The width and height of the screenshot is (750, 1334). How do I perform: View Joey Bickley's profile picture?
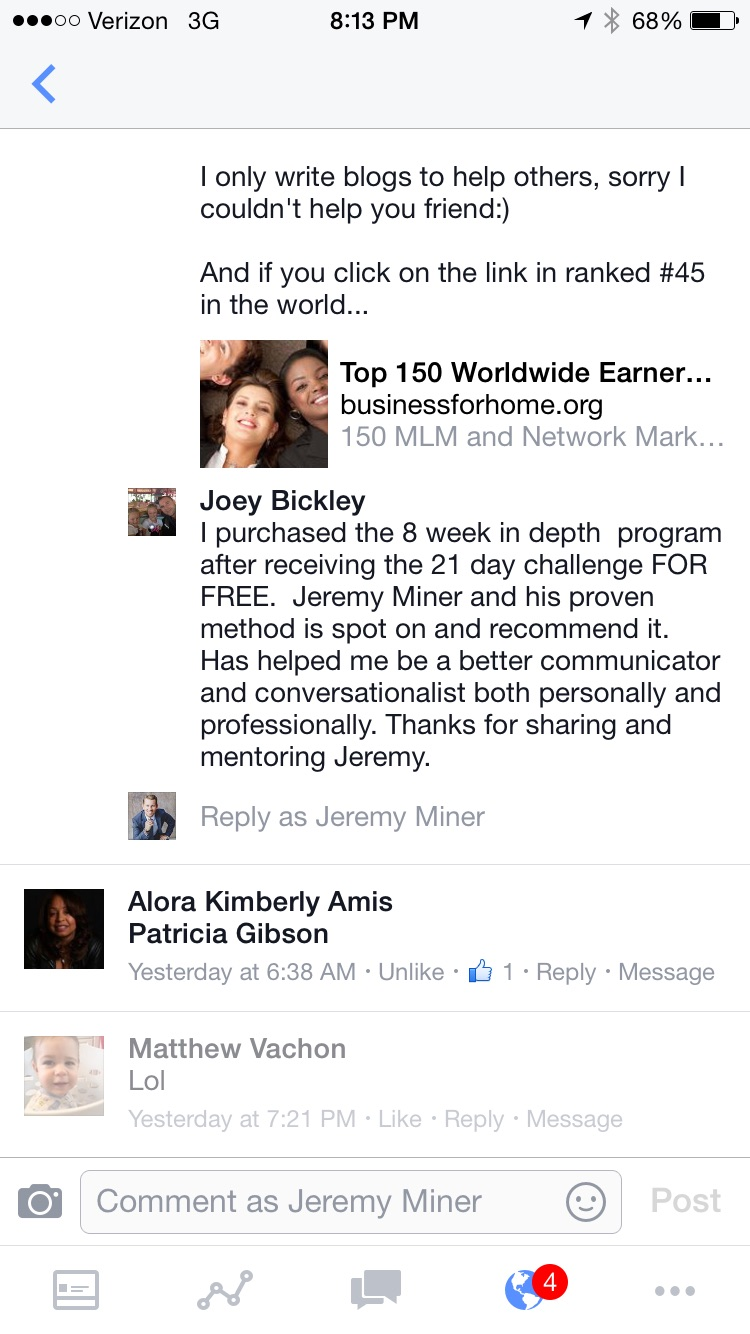tap(152, 512)
